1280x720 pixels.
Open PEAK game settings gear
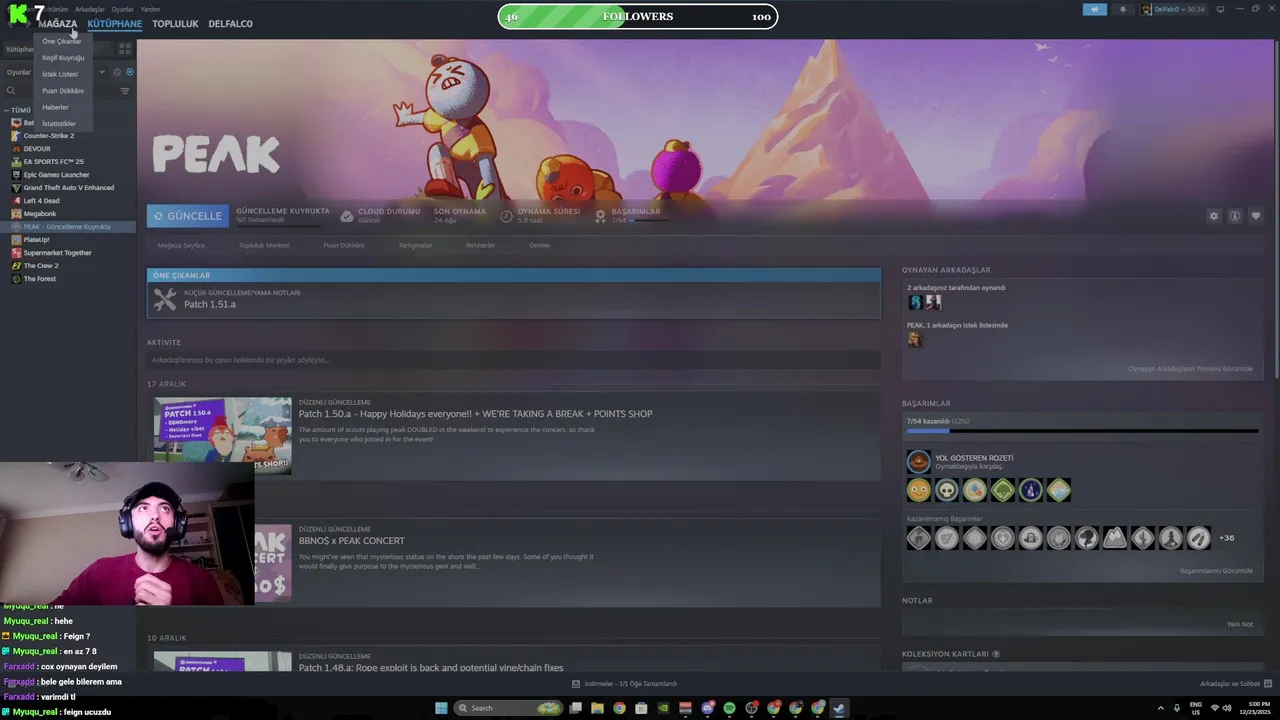[x=1214, y=216]
